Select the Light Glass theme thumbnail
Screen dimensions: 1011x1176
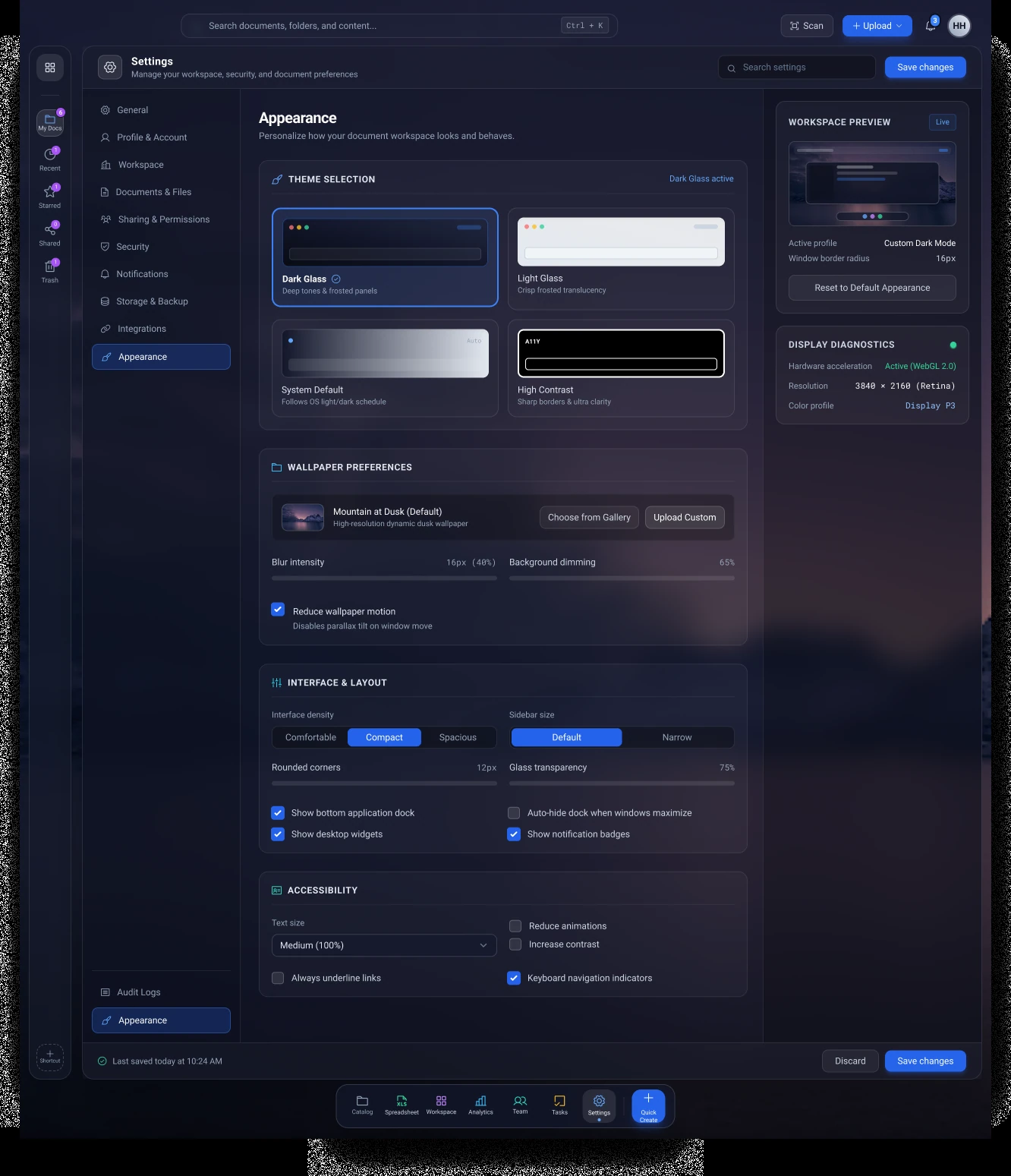tap(621, 241)
